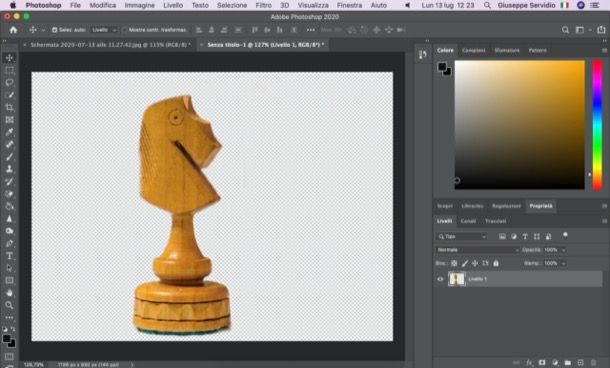Select the Clone Stamp tool
610x368 pixels.
click(x=9, y=169)
